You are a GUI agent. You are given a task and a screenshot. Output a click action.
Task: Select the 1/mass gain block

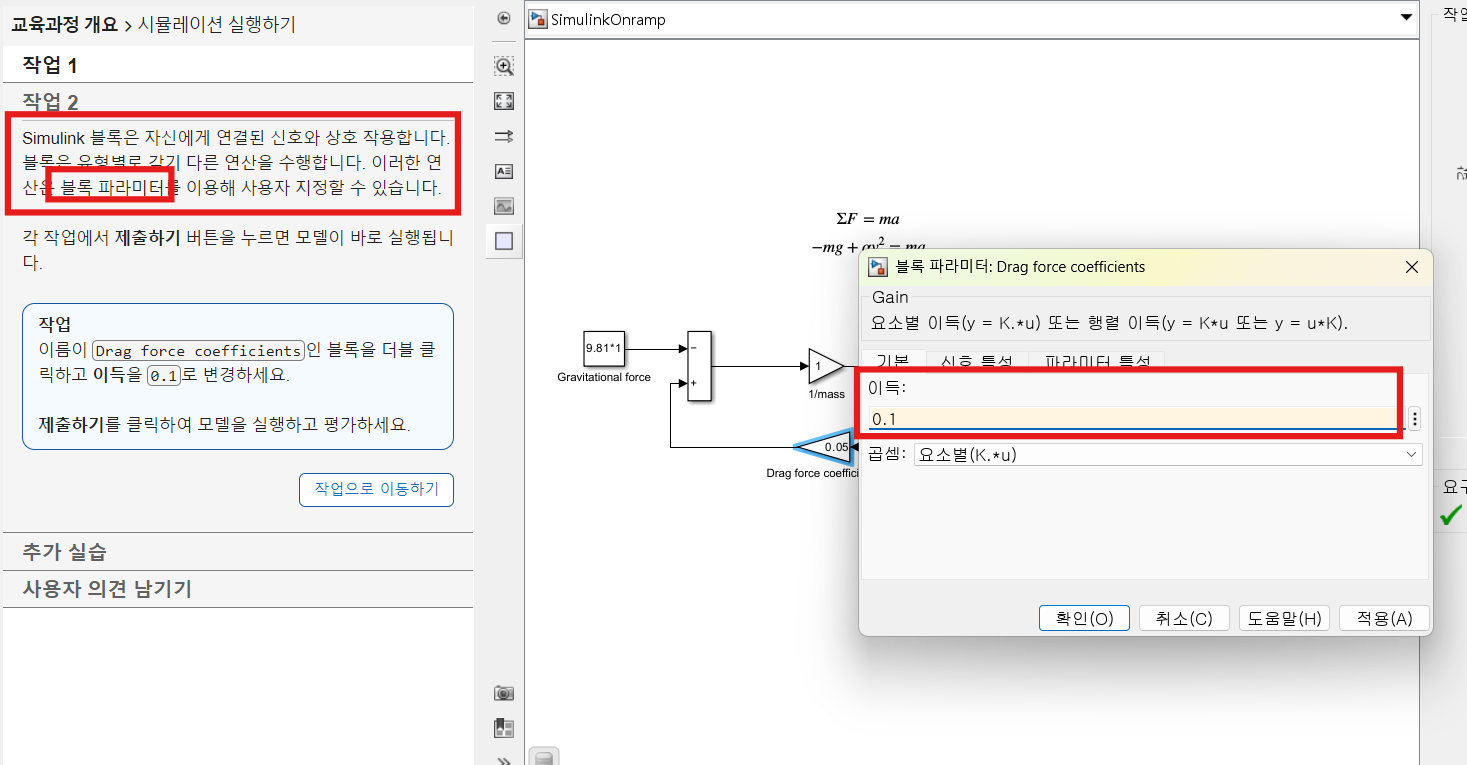(826, 366)
